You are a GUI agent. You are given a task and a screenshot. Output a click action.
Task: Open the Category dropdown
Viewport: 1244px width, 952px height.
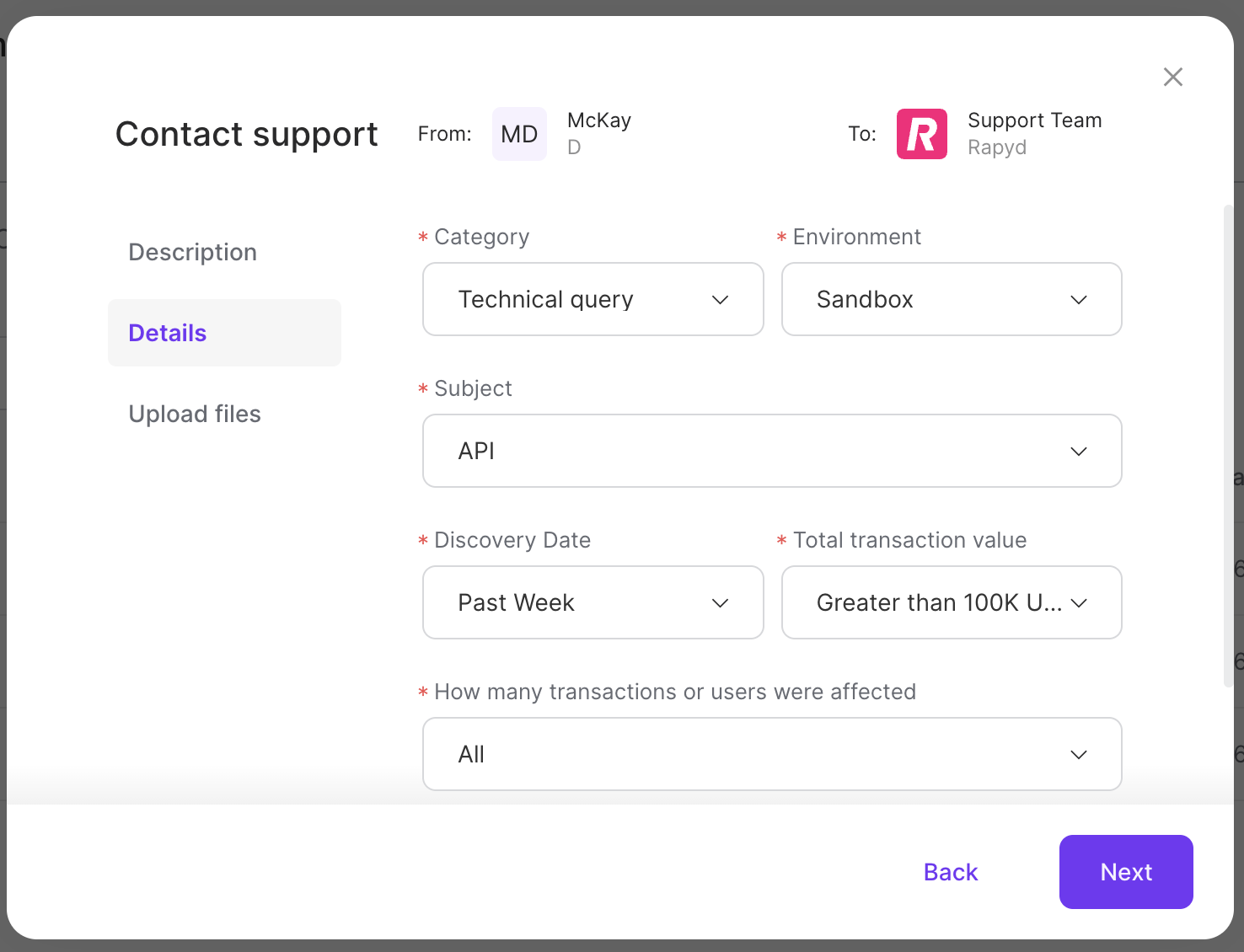point(593,299)
